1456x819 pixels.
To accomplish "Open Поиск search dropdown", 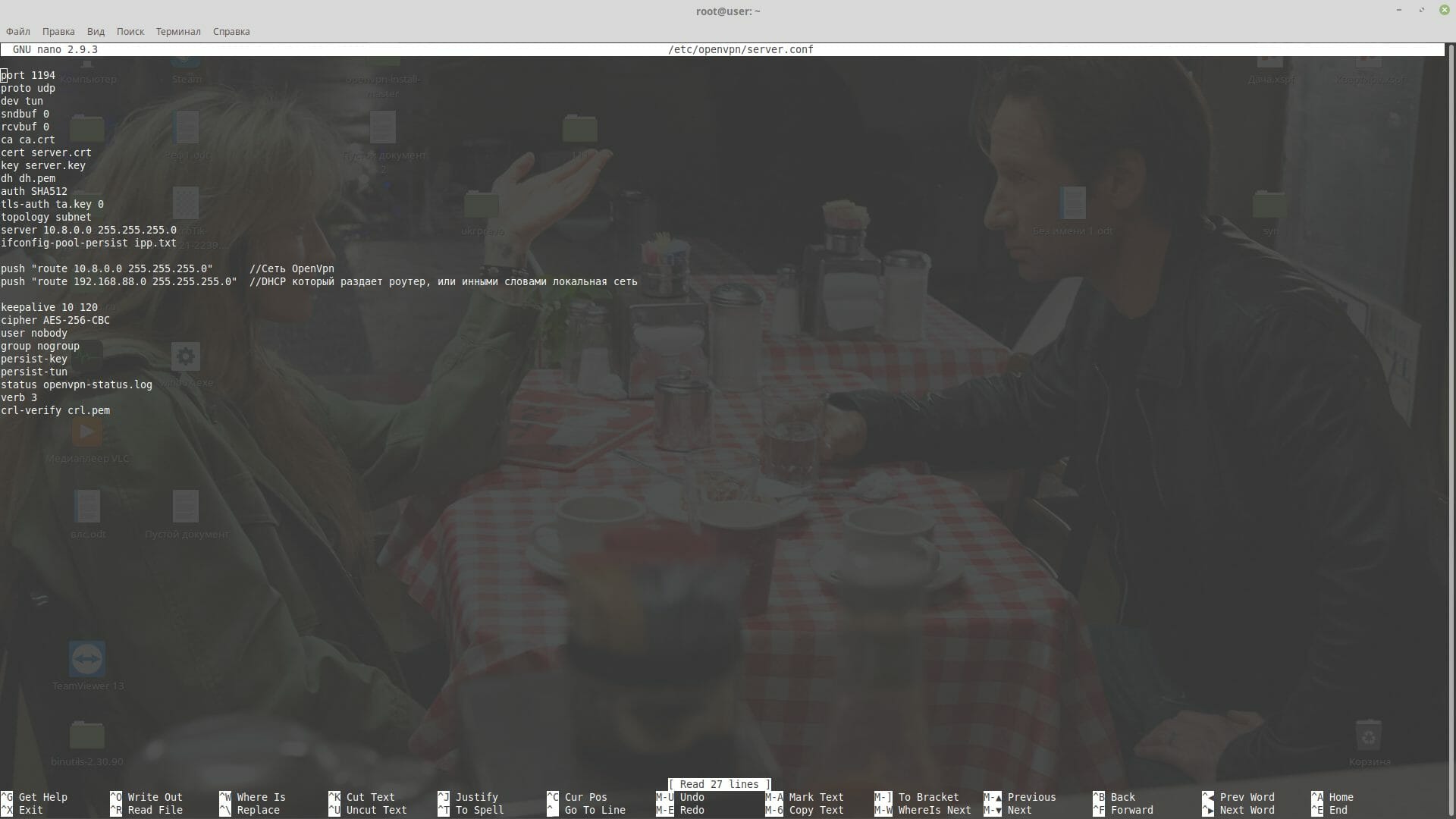I will click(x=130, y=31).
